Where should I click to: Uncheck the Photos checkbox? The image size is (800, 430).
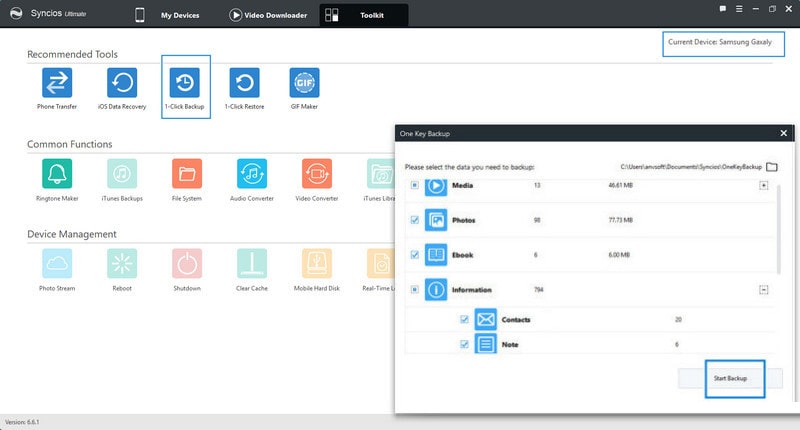tap(415, 220)
